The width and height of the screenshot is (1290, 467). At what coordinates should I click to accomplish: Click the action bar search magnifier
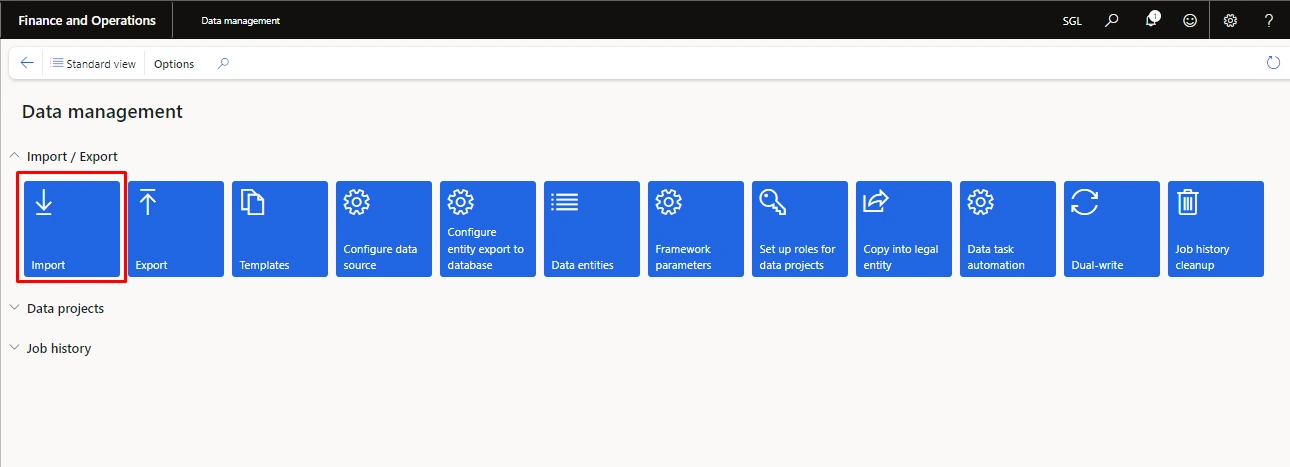(223, 63)
